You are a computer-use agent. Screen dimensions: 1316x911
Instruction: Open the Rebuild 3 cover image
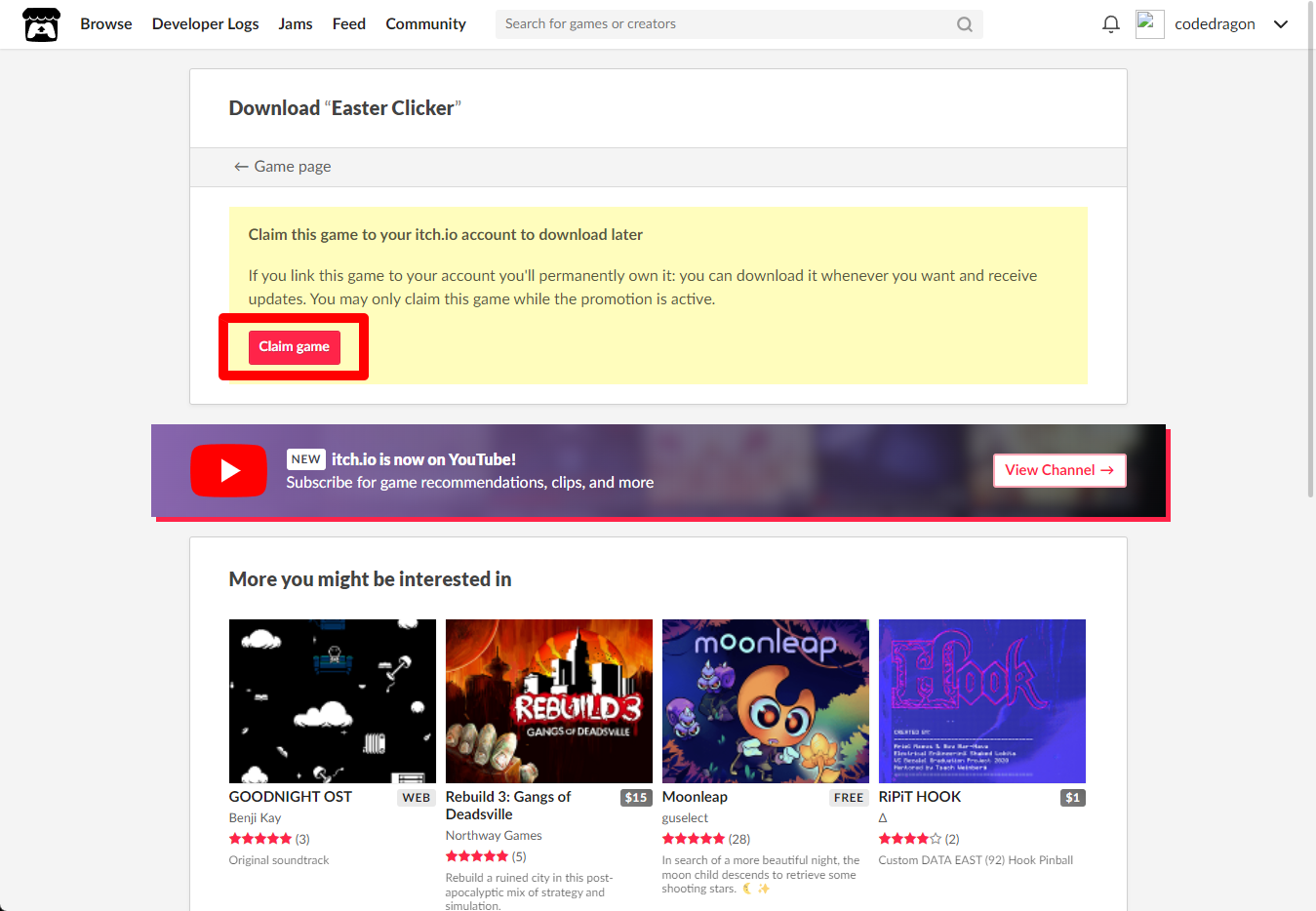549,701
